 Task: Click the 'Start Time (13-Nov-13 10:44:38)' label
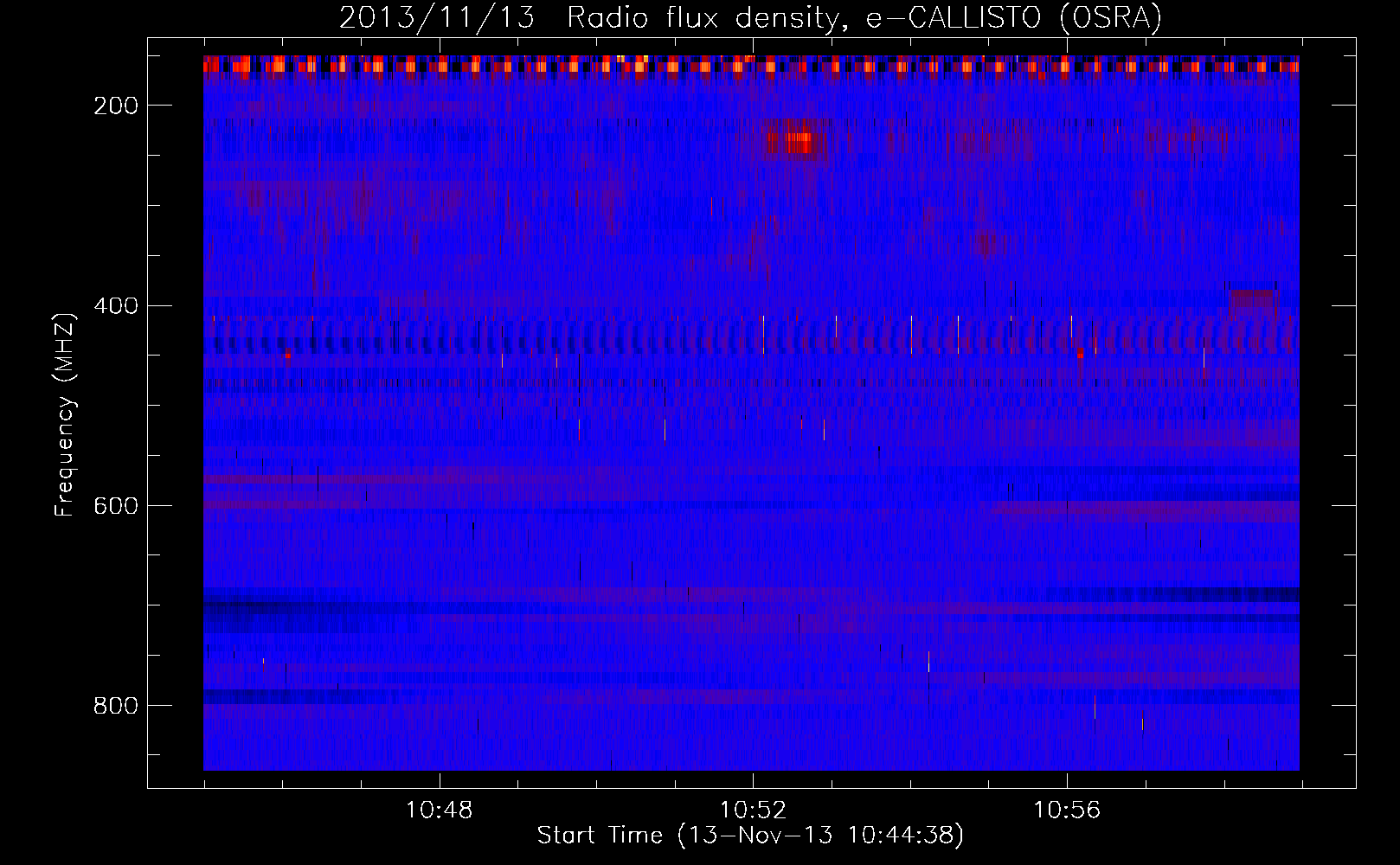750,836
